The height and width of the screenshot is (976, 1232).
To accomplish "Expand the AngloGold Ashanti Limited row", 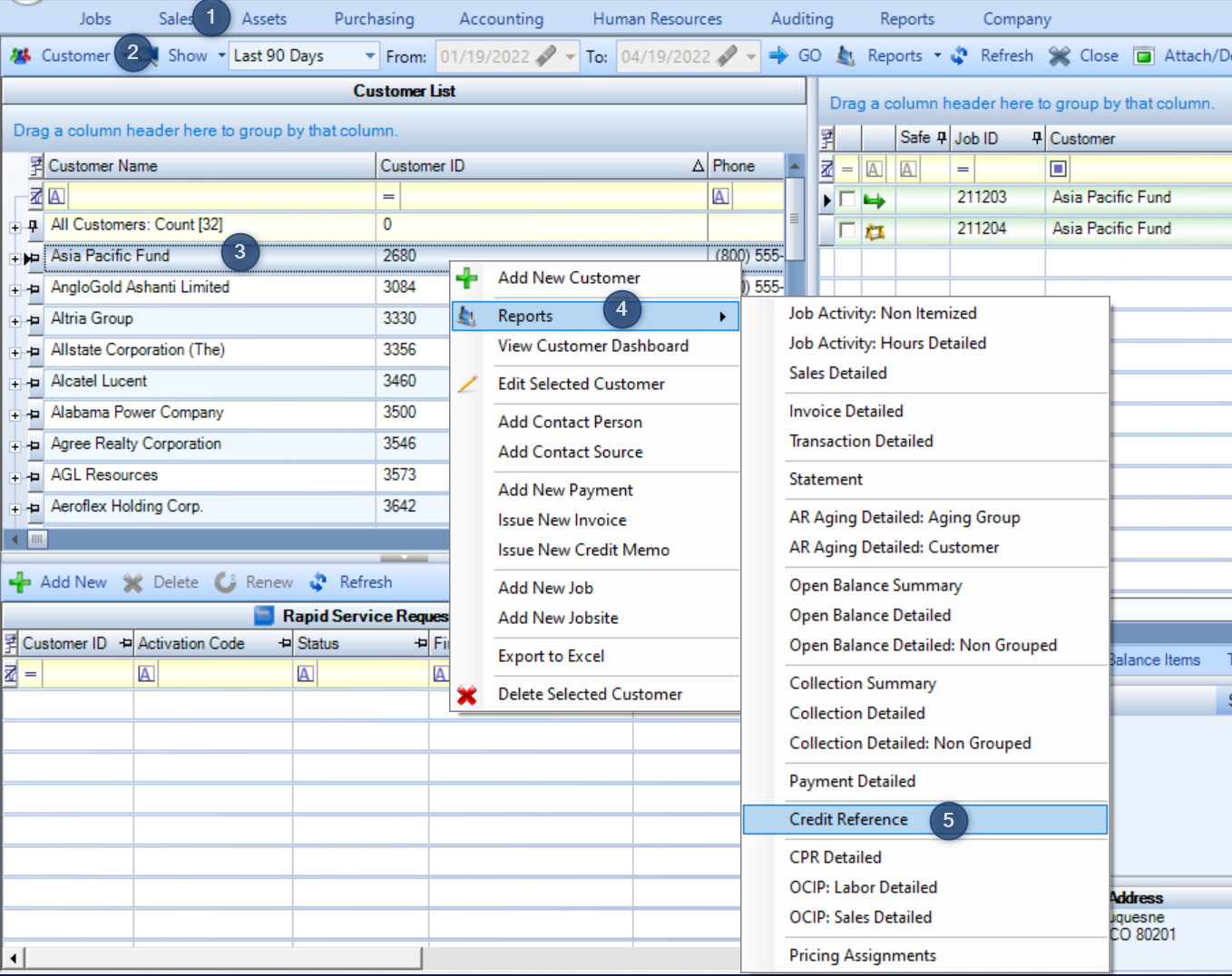I will click(15, 290).
